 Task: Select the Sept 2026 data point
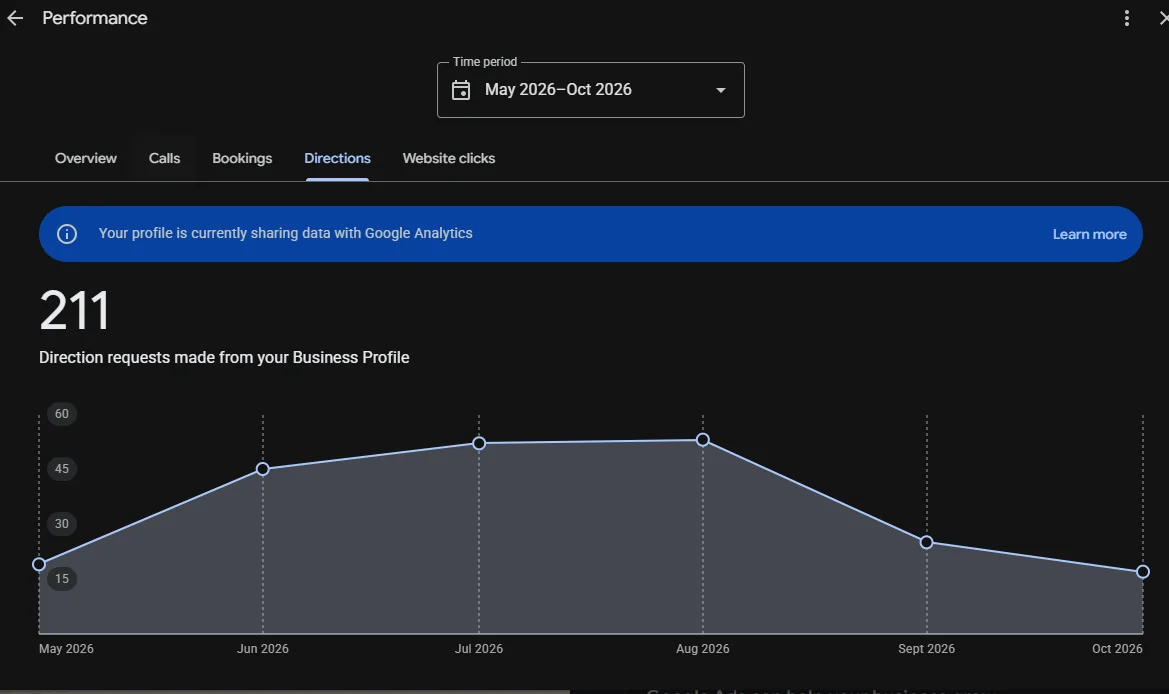926,542
